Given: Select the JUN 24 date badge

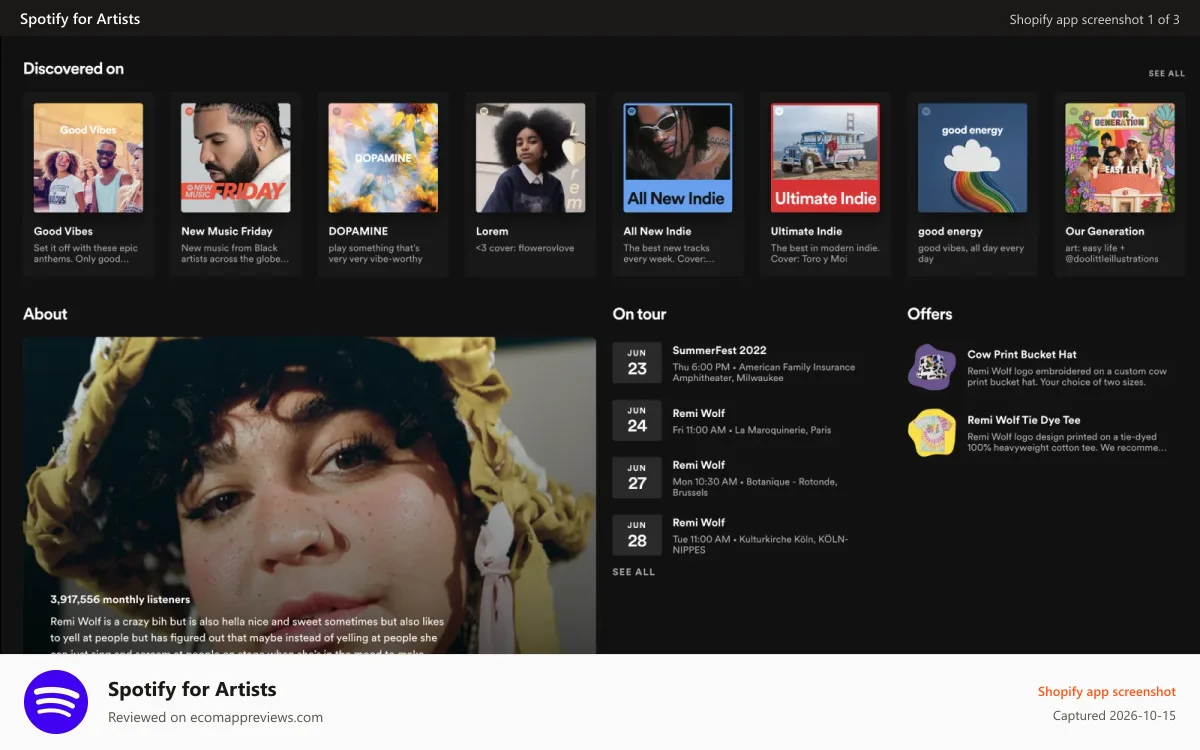Looking at the screenshot, I should 637,420.
